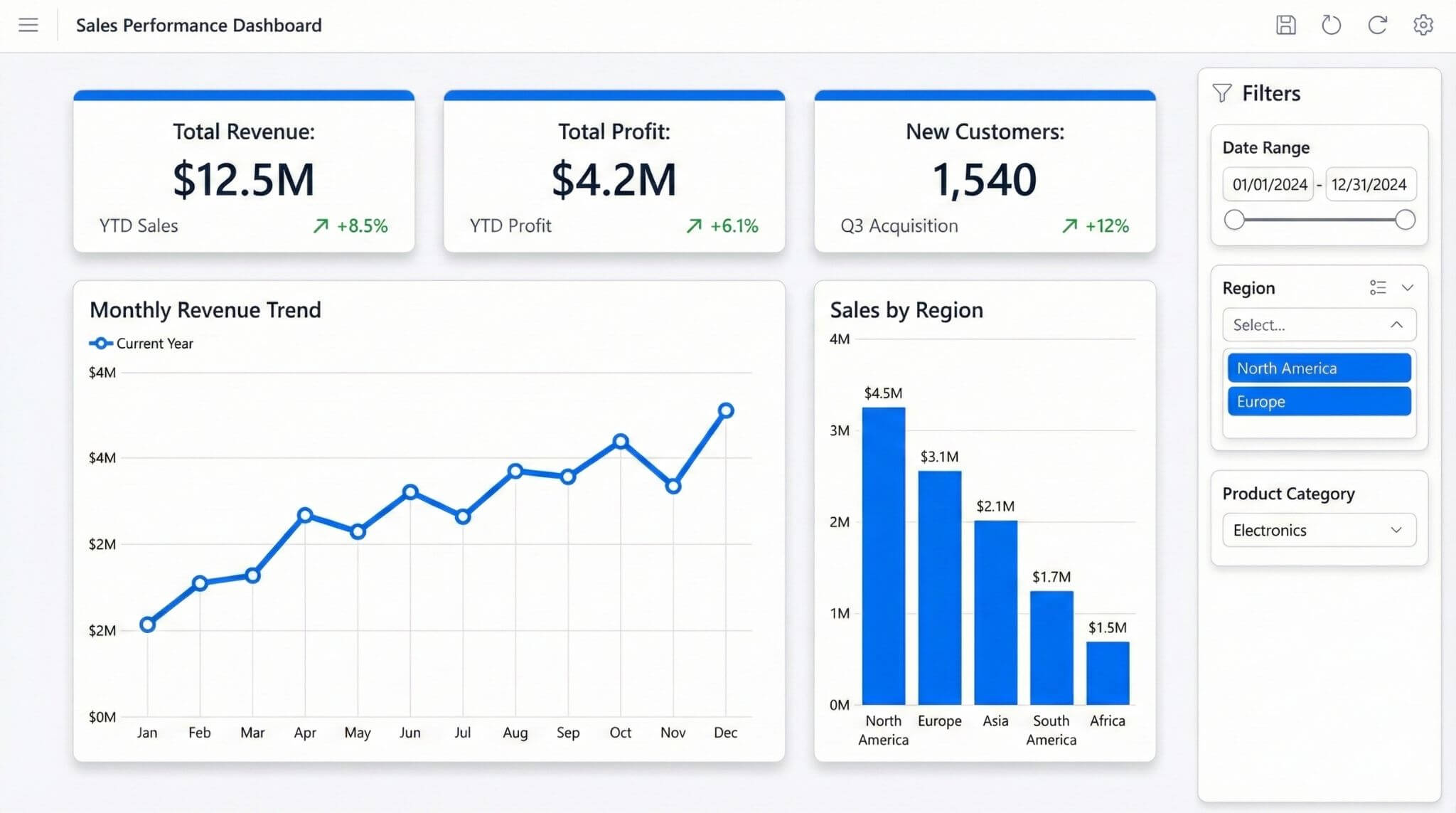Collapse the Region panel using its chevron

pyautogui.click(x=1408, y=287)
